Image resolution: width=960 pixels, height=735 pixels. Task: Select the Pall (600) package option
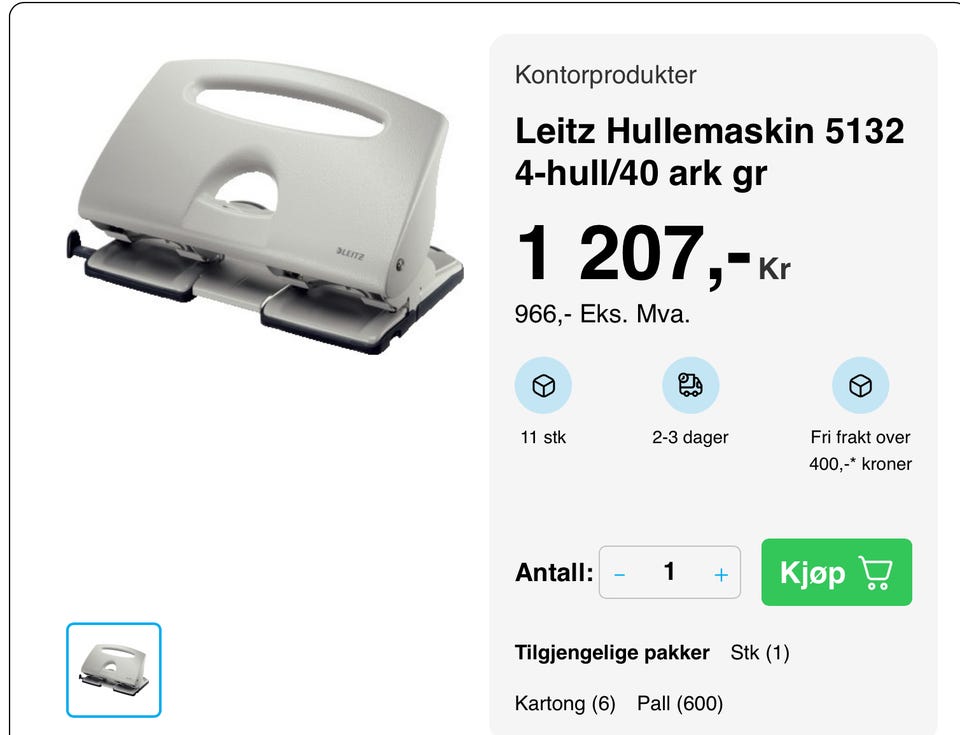(680, 703)
